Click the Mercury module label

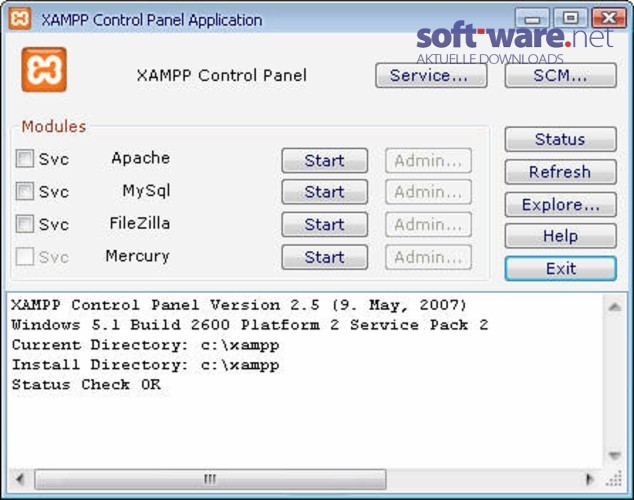137,256
